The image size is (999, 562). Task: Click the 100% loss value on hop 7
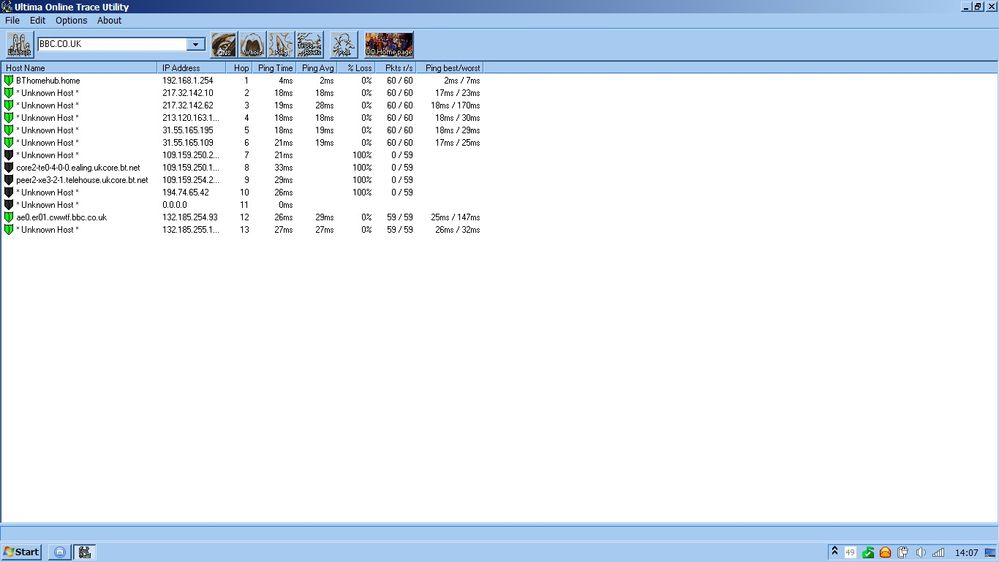[362, 155]
